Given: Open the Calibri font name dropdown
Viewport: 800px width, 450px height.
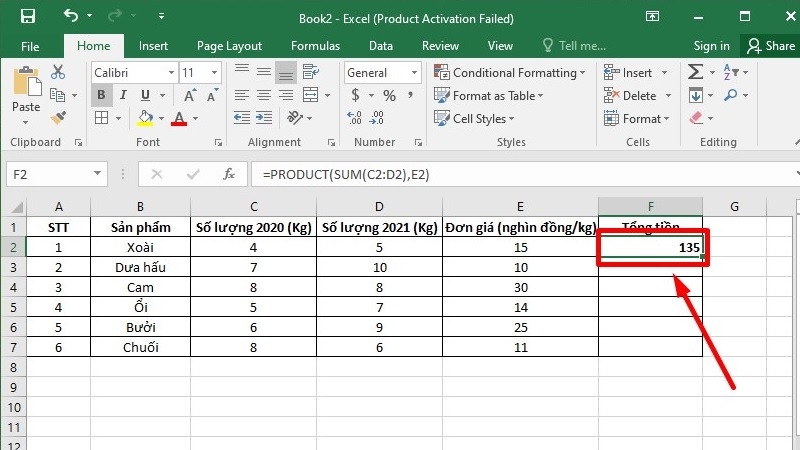Looking at the screenshot, I should (x=171, y=72).
